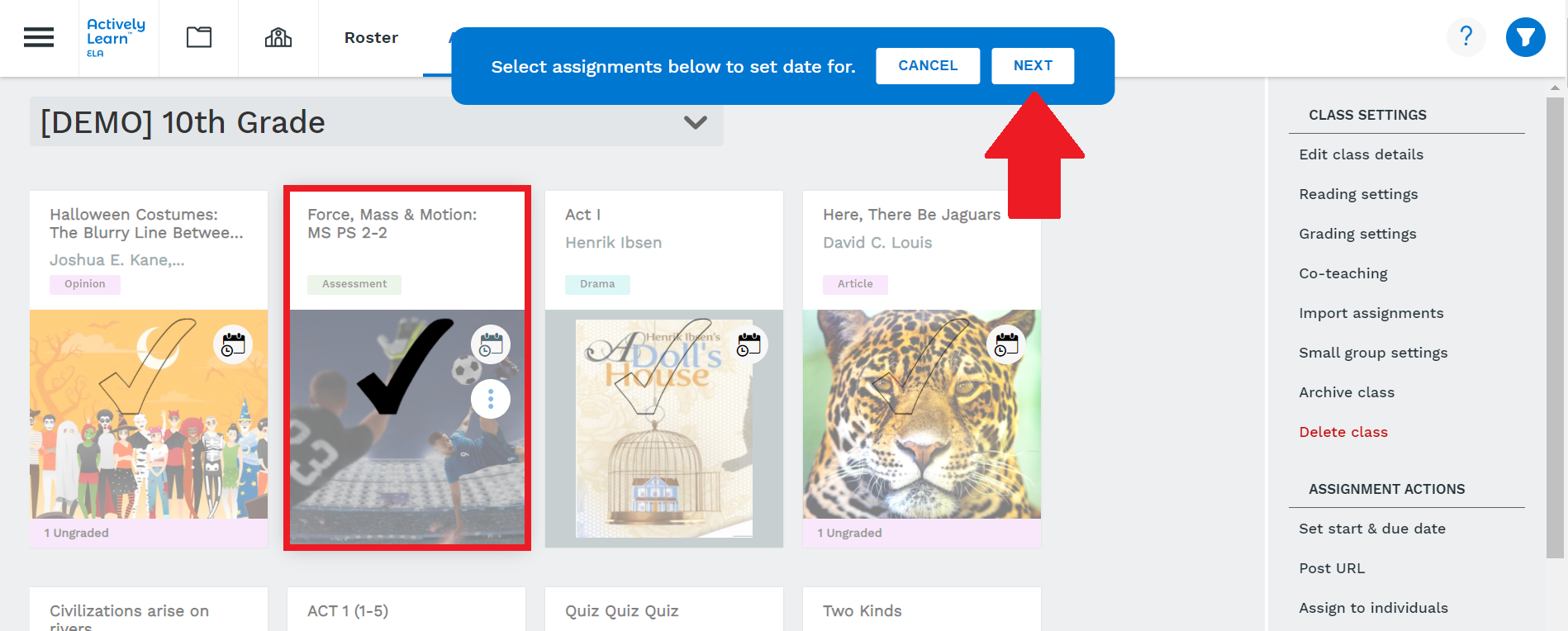The height and width of the screenshot is (631, 1568).
Task: Select the Act I Doll's House checkmark
Action: pyautogui.click(x=661, y=368)
